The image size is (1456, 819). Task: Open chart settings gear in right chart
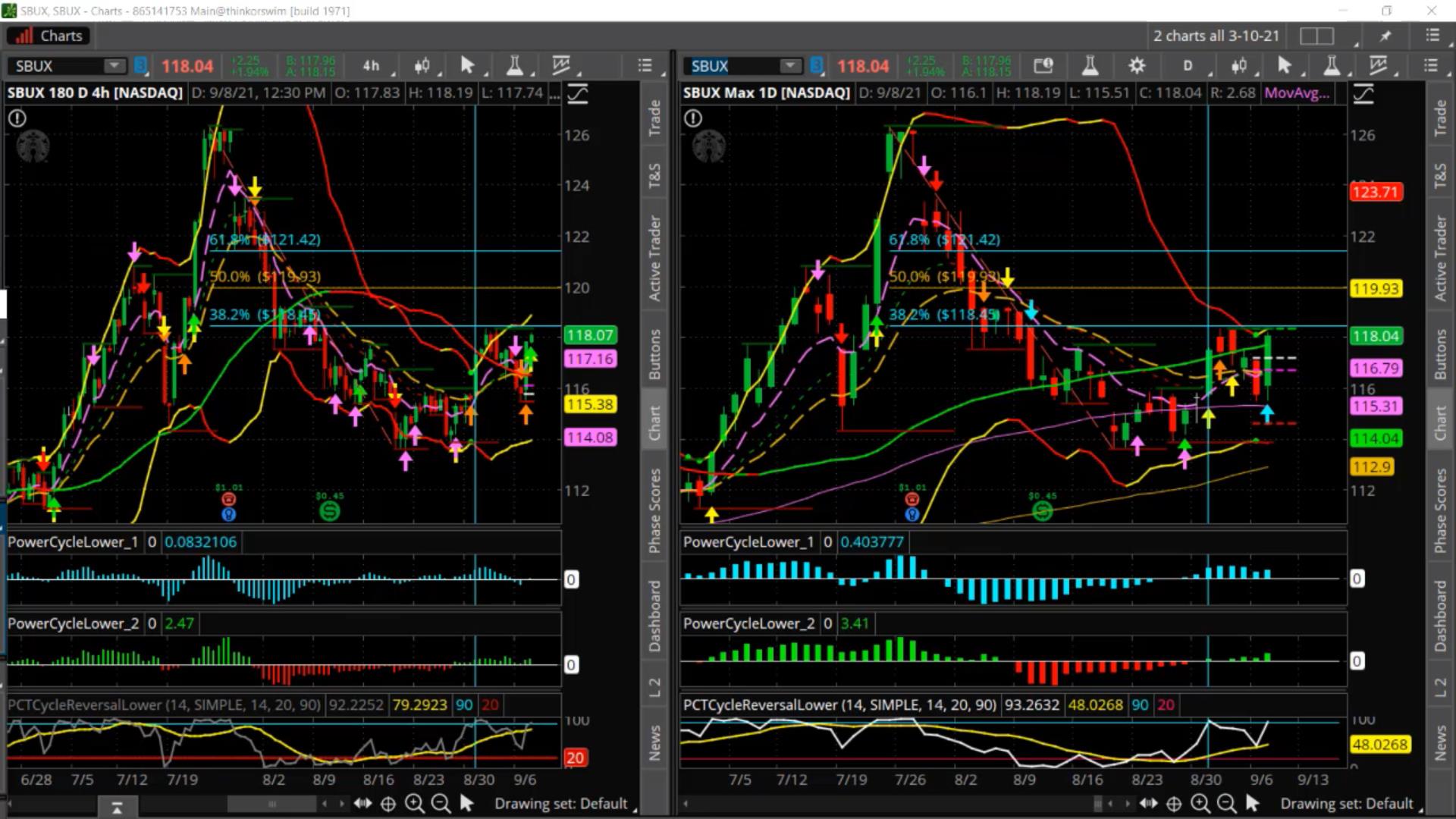pos(1136,66)
